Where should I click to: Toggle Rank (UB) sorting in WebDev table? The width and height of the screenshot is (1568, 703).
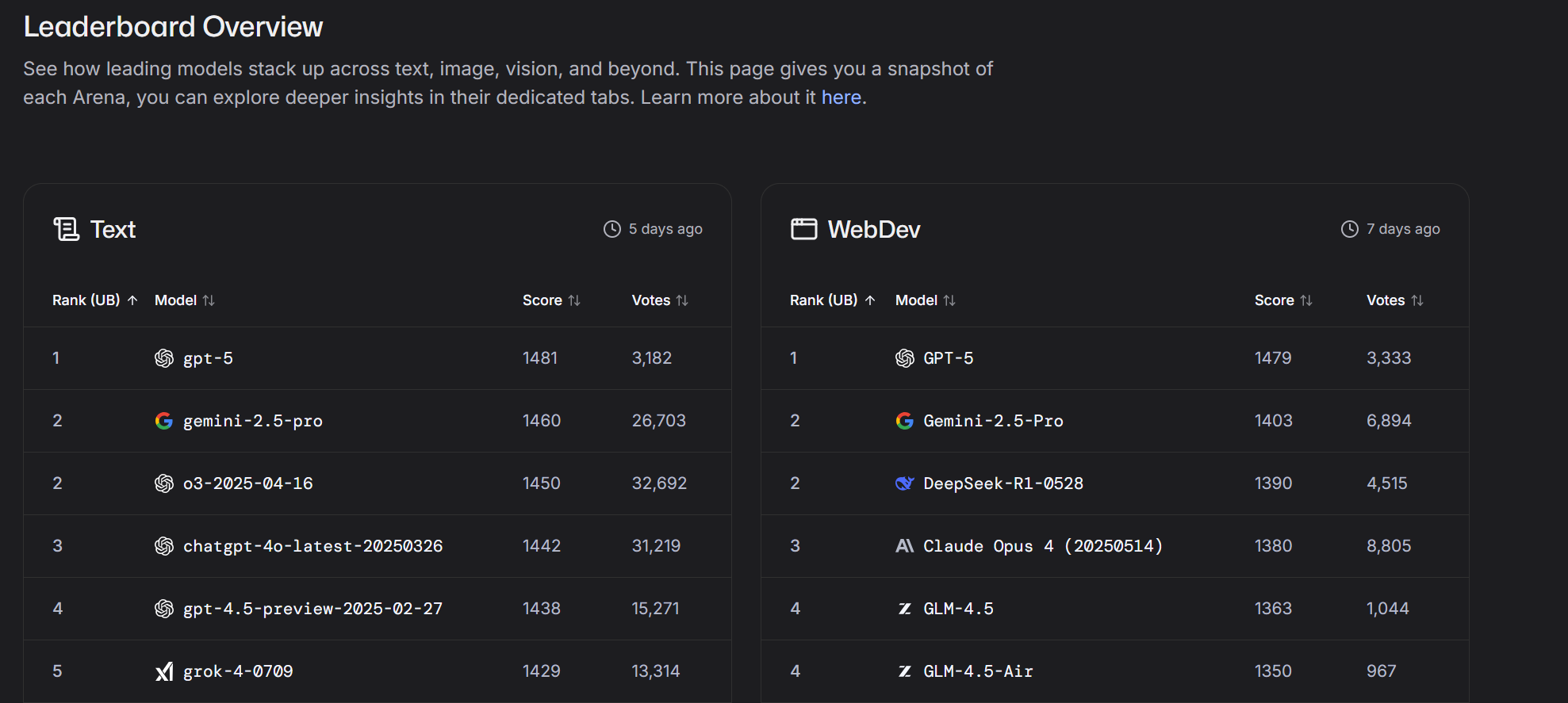(x=832, y=300)
